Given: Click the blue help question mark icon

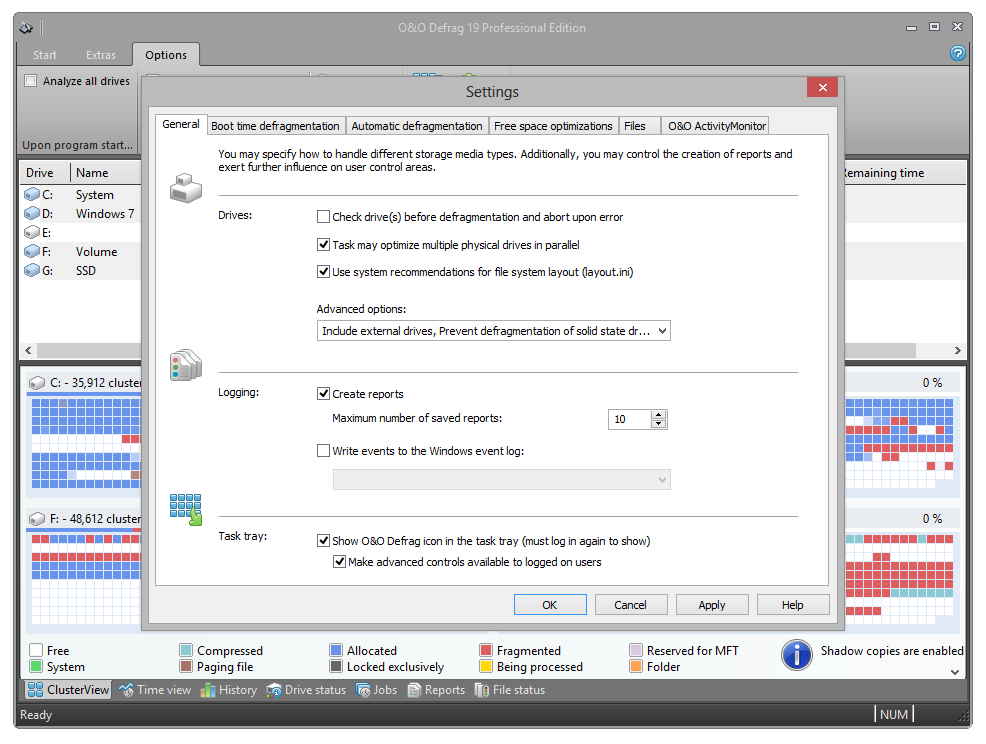Looking at the screenshot, I should [x=957, y=54].
